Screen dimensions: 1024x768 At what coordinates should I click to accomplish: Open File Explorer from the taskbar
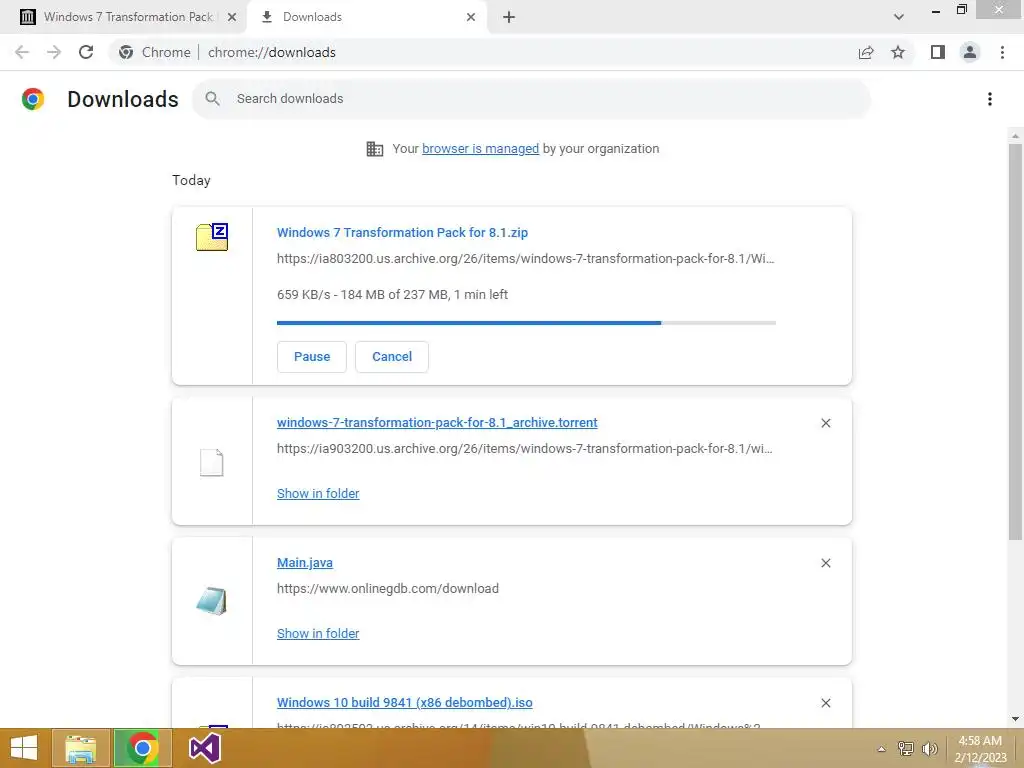(81, 748)
